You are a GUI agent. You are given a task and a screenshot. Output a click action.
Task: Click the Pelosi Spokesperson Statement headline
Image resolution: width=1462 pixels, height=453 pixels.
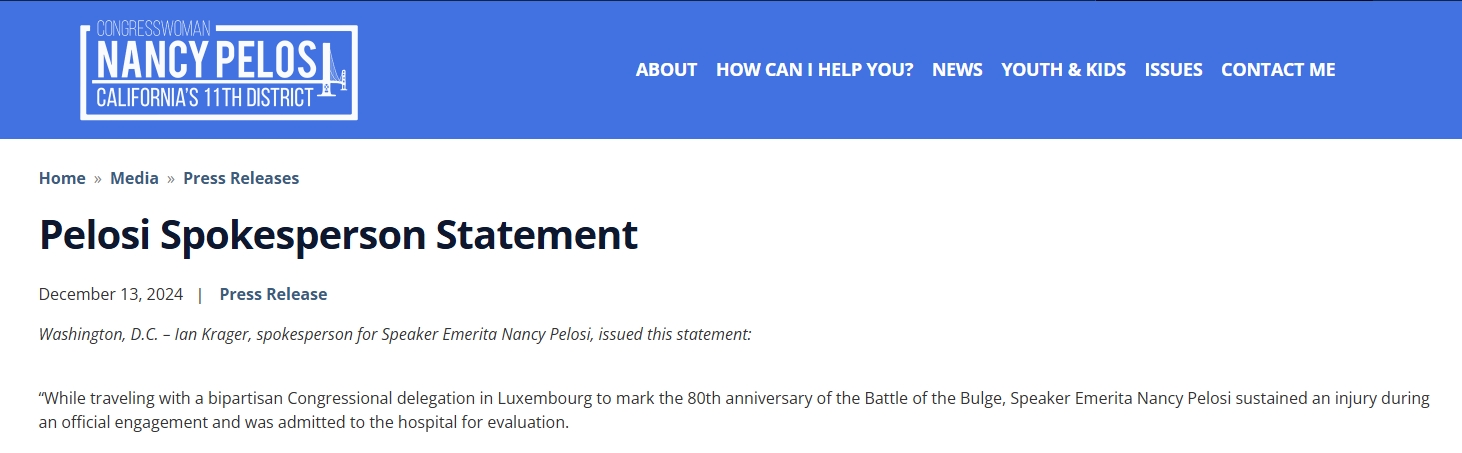[x=338, y=235]
